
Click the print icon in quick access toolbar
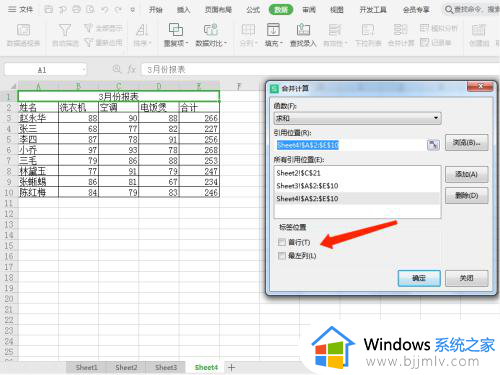pos(77,10)
